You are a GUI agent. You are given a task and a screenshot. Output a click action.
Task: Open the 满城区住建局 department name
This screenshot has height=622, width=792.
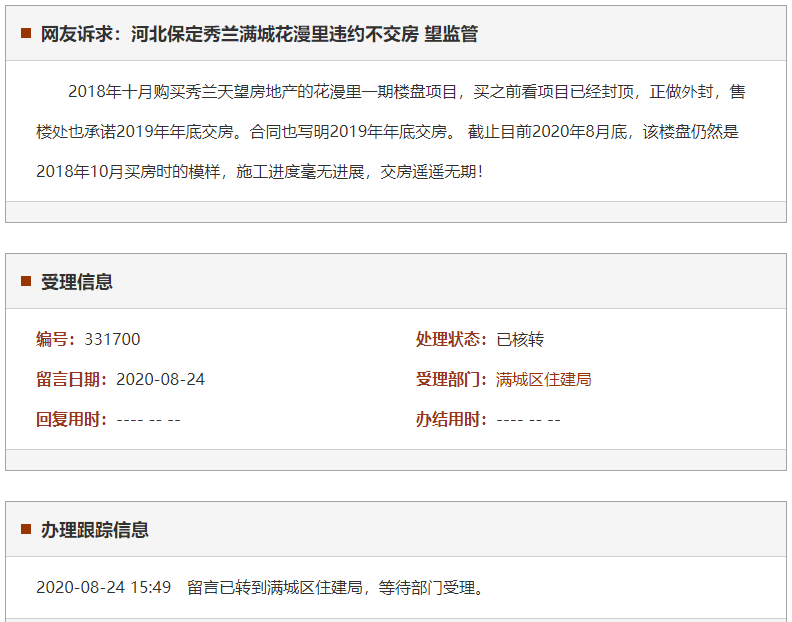tap(544, 379)
